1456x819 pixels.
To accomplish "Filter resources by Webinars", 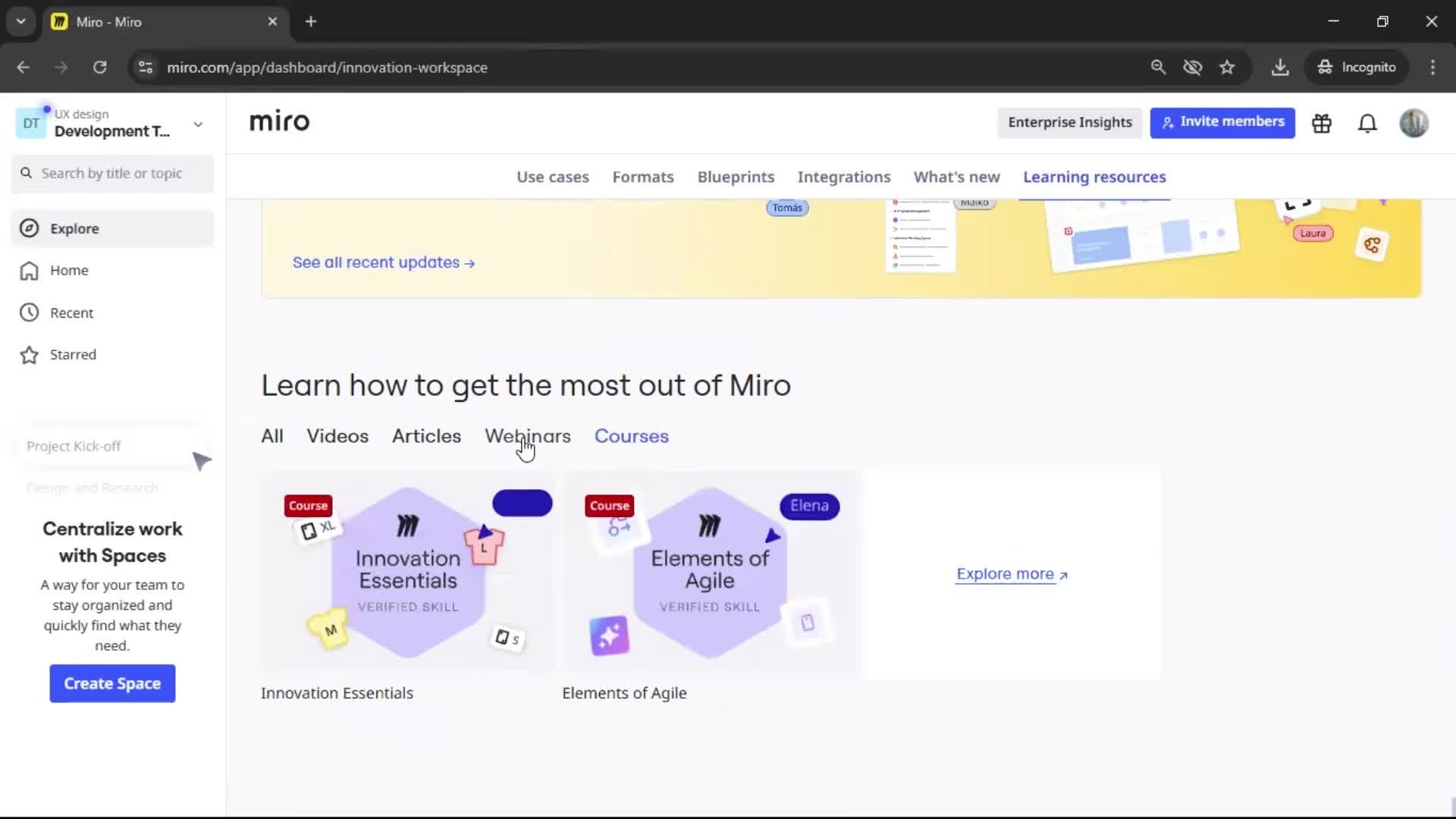I will coord(528,436).
